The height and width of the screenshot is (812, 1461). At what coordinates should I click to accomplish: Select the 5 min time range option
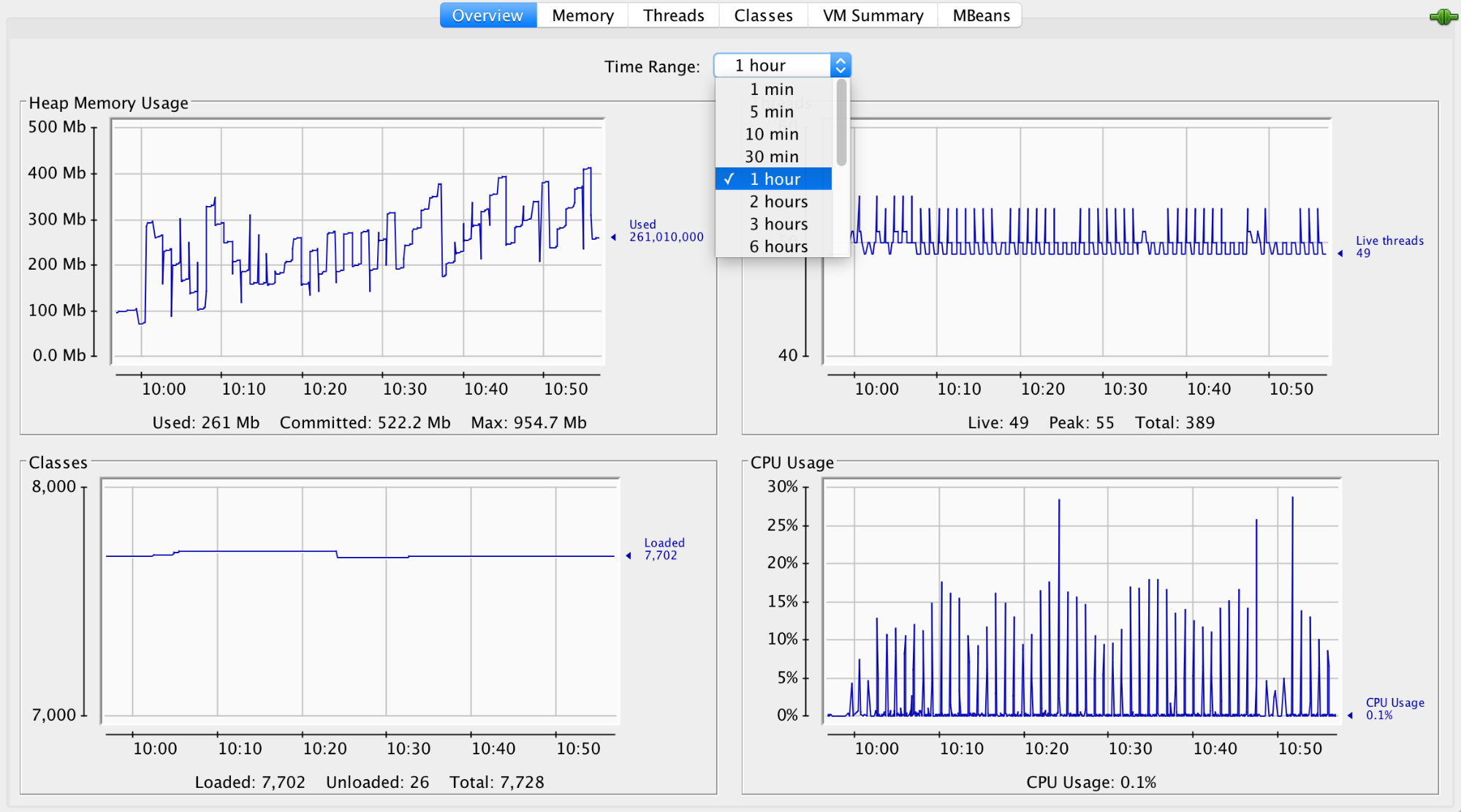coord(771,111)
